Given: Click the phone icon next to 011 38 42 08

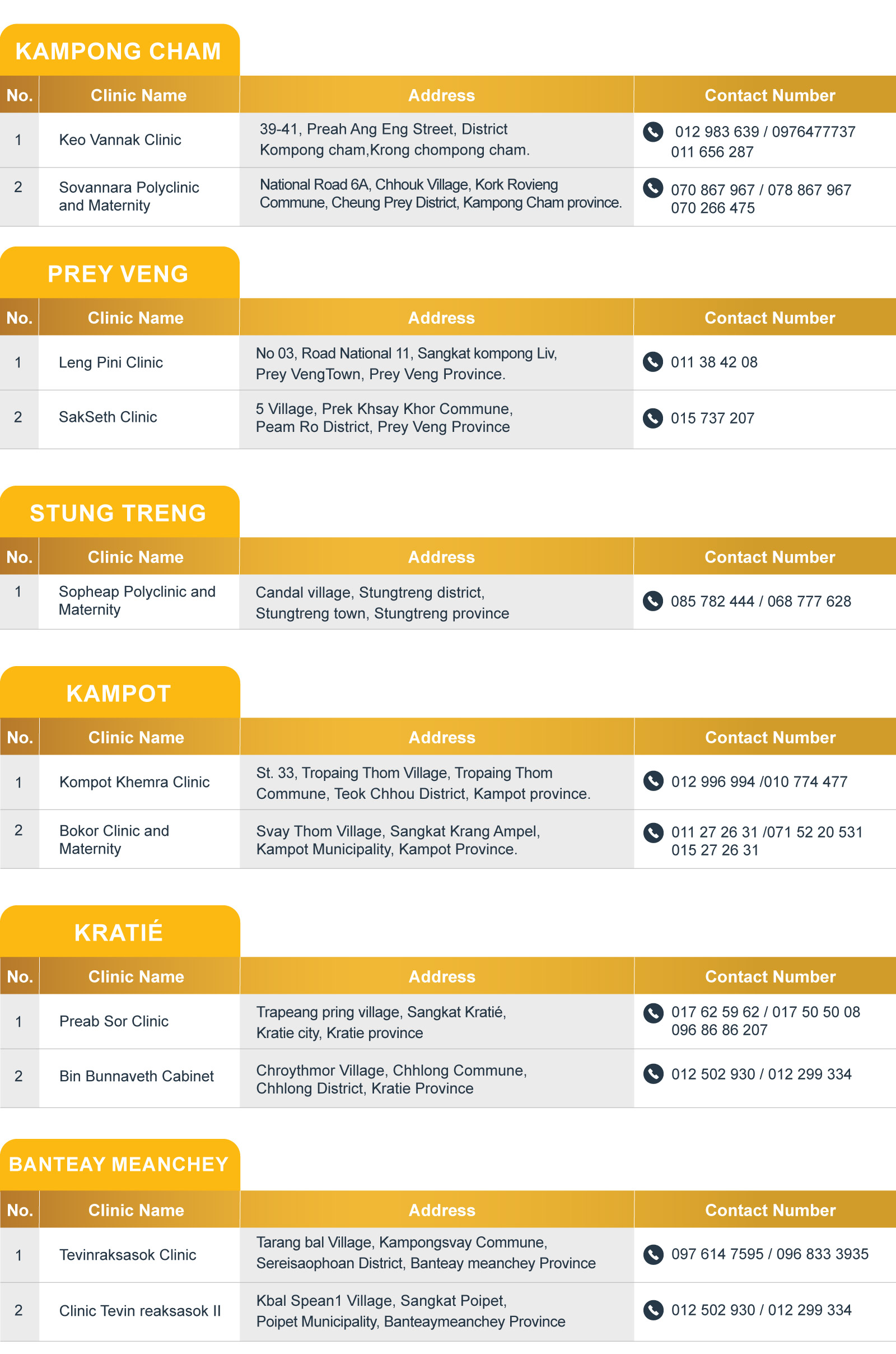Looking at the screenshot, I should click(652, 362).
